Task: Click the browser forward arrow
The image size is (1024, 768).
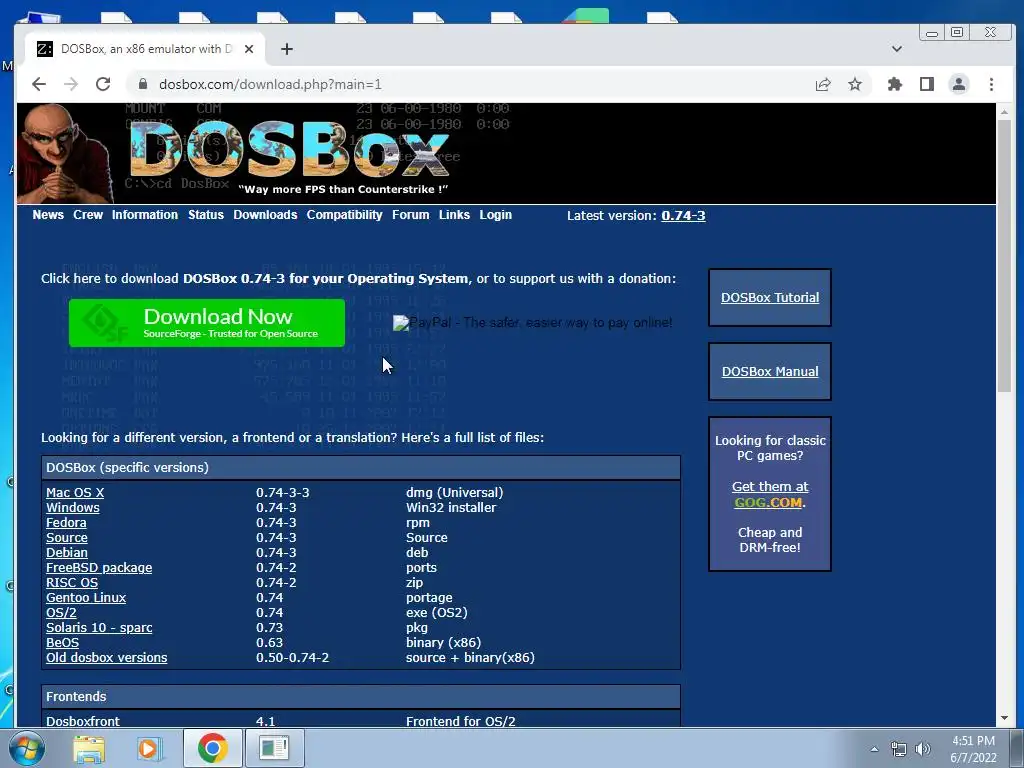Action: pos(71,84)
